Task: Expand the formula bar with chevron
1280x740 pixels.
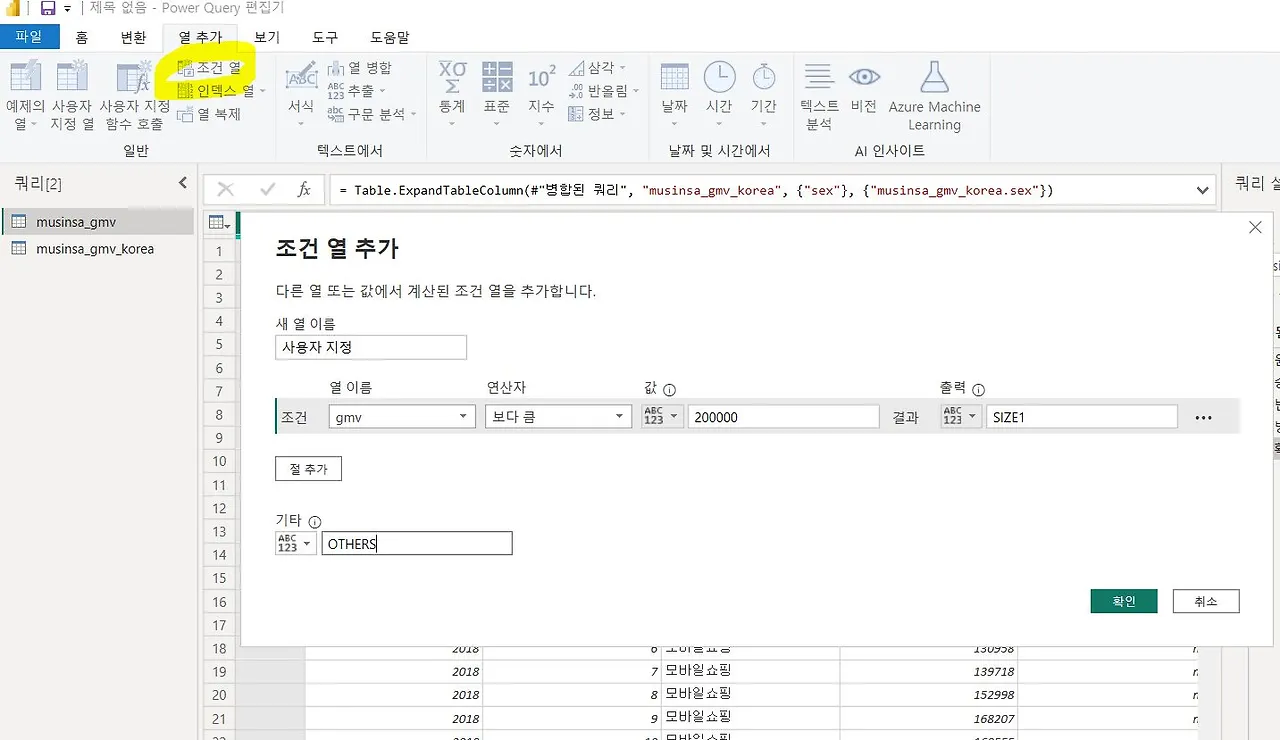Action: 1201,190
